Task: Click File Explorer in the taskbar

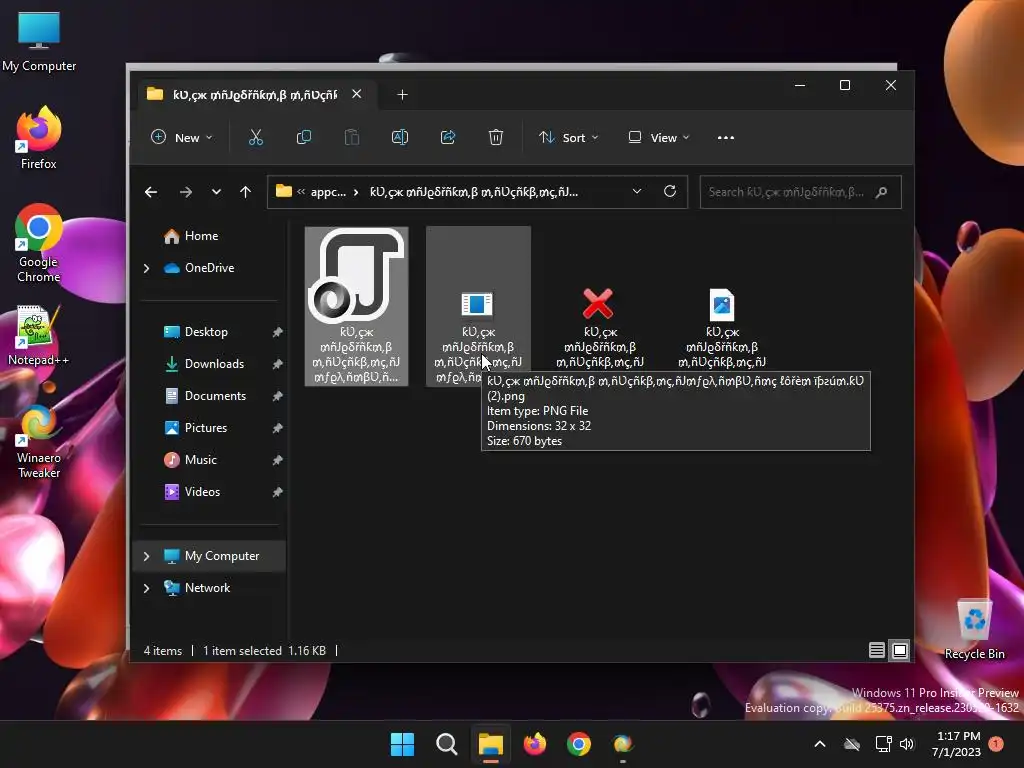Action: (x=490, y=744)
